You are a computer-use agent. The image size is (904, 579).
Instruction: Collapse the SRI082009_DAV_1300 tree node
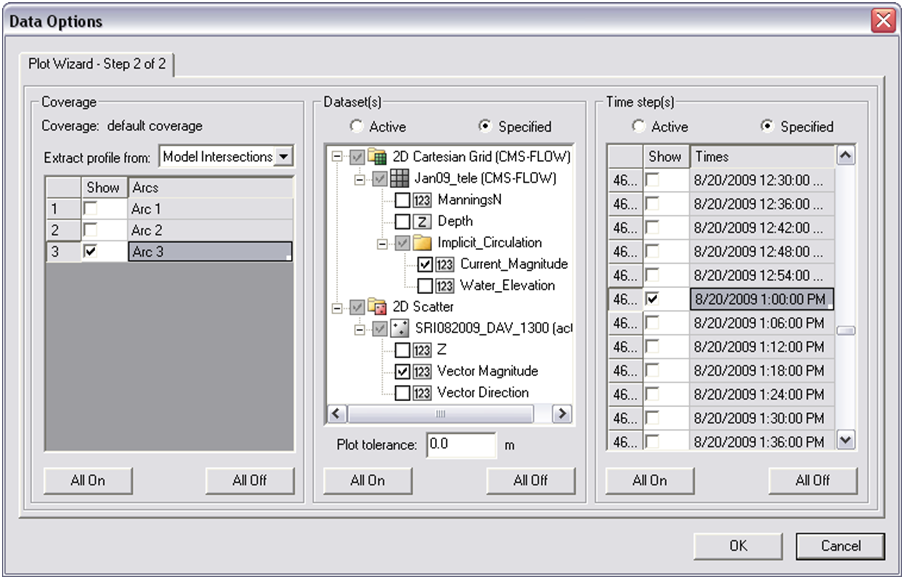360,329
